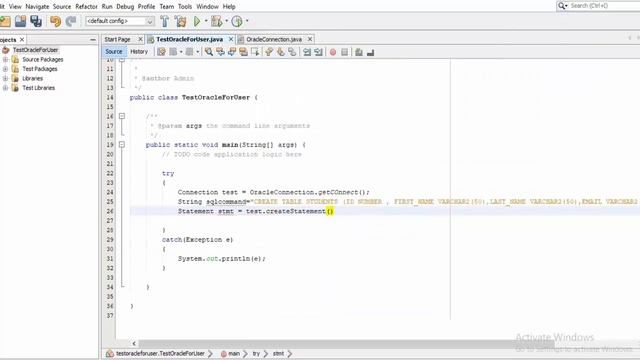This screenshot has width=640, height=360.
Task: Toggle Bookmark on current line
Action: [292, 52]
